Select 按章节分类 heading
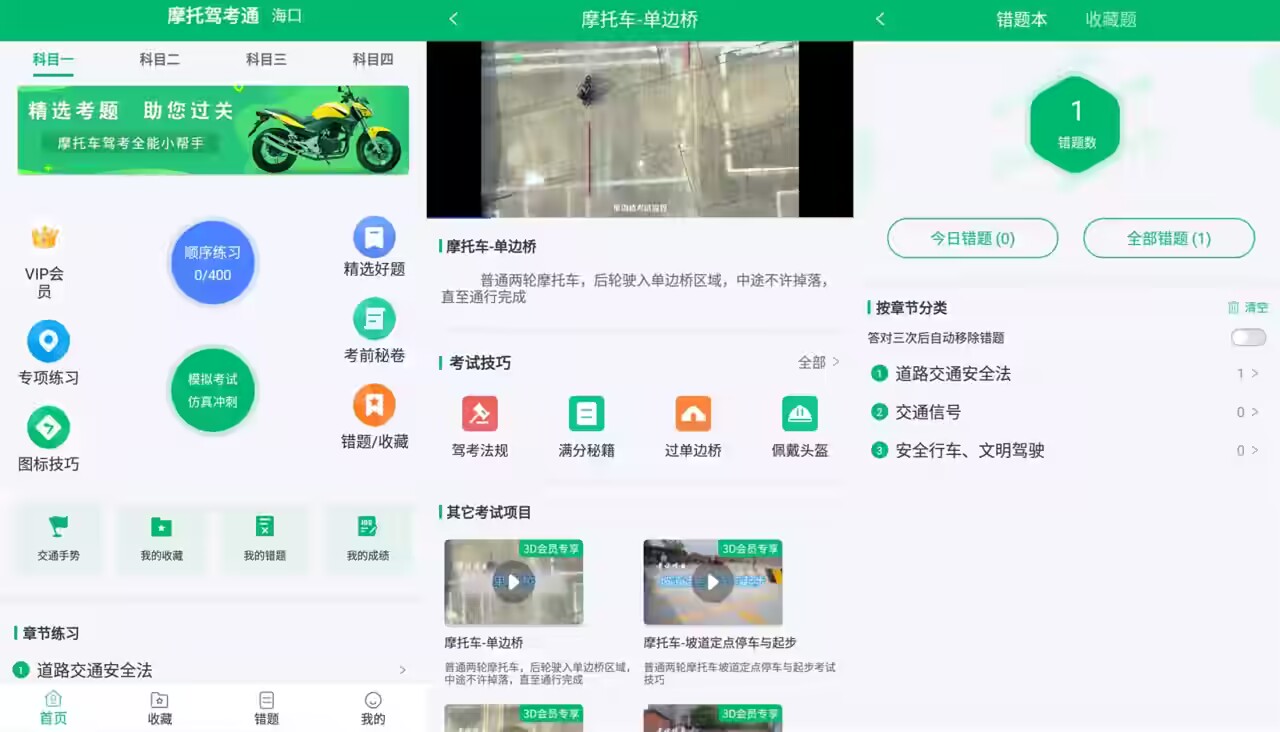 911,308
